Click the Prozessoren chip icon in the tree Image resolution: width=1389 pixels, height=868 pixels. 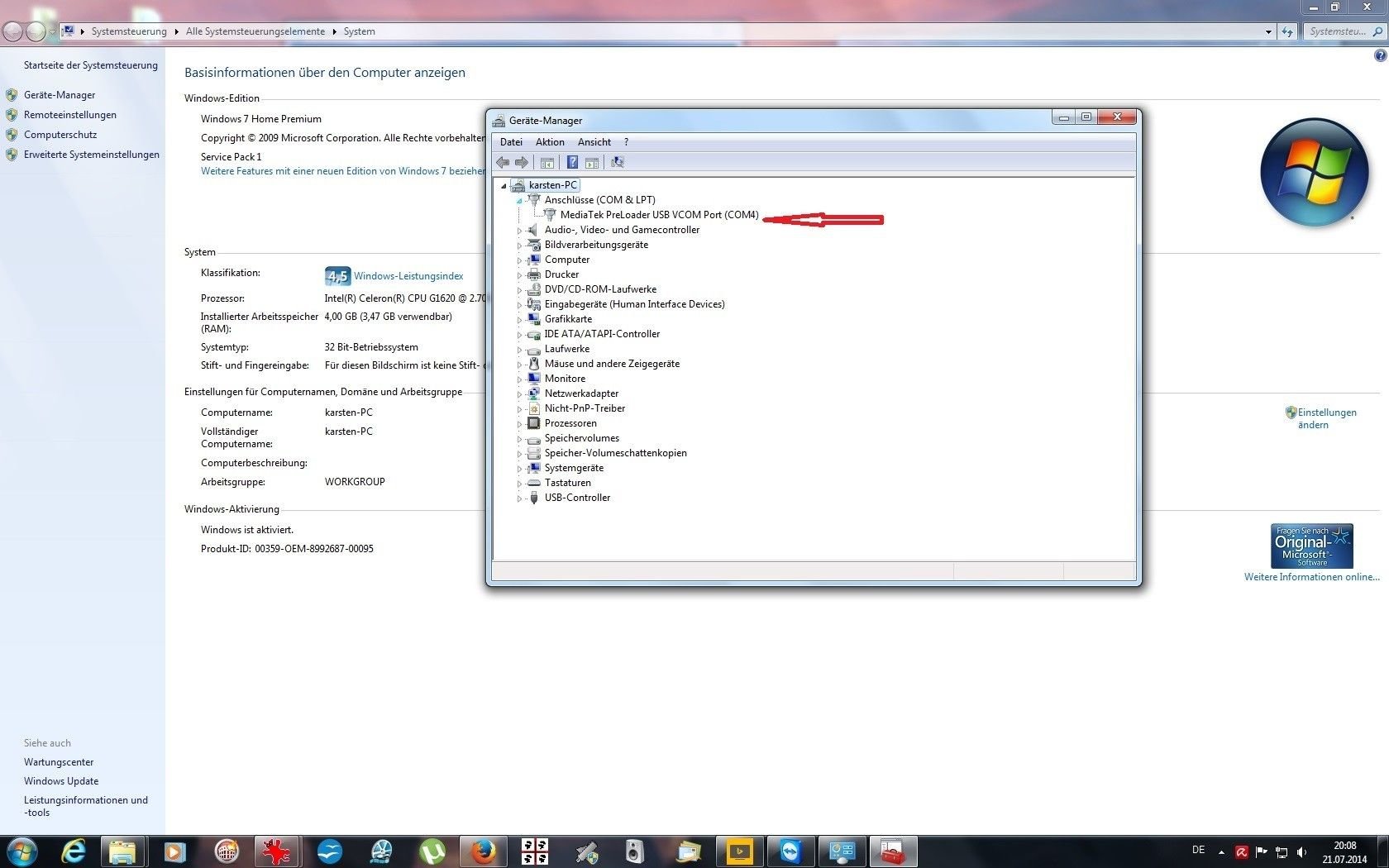534,423
